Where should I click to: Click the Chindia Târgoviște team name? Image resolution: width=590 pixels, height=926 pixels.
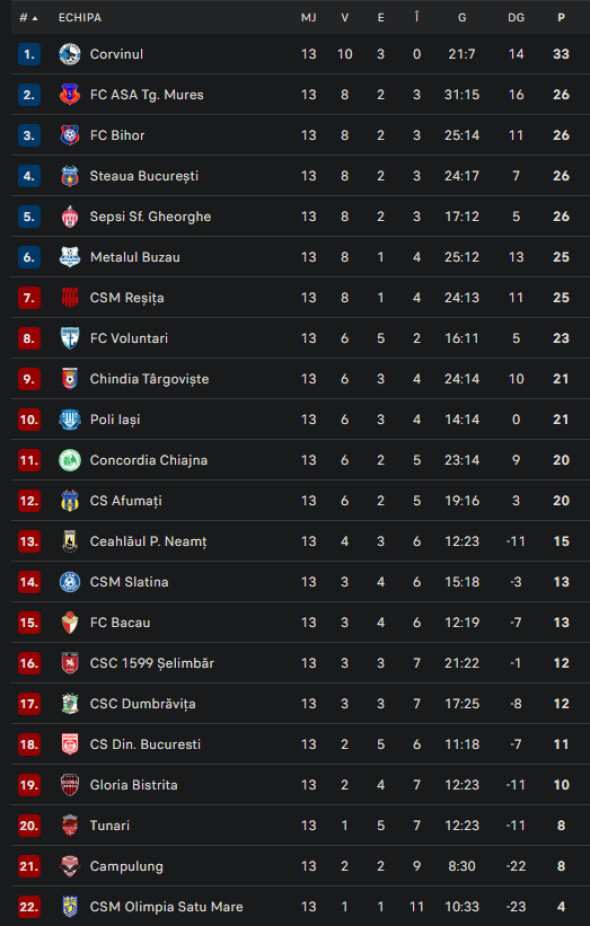(149, 378)
